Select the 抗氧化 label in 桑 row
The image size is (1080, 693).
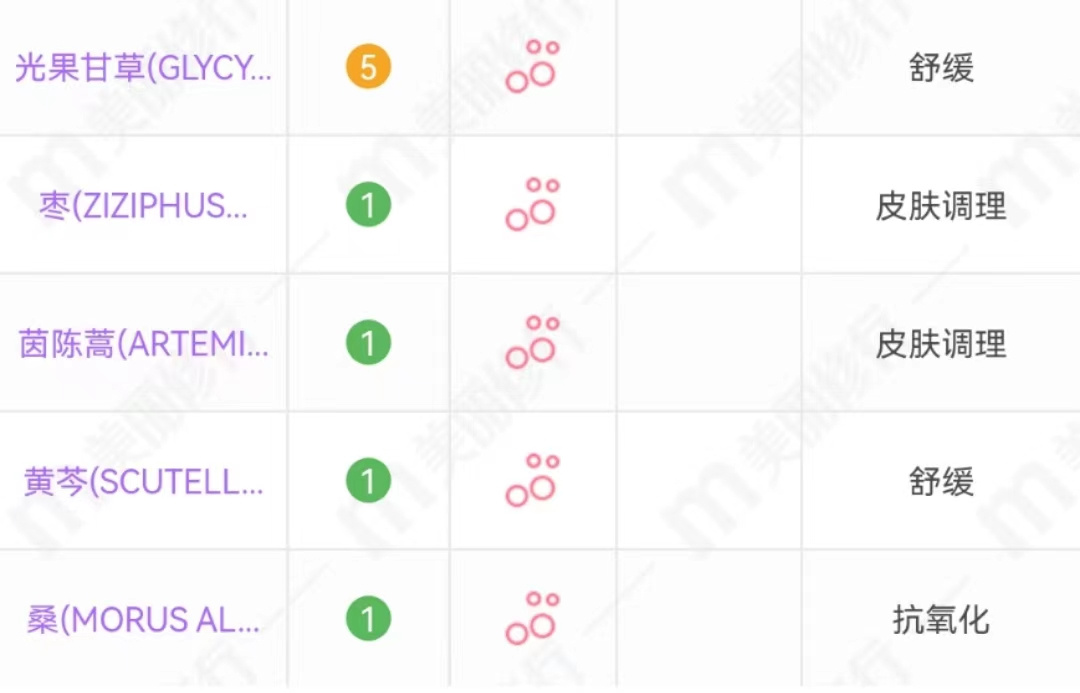click(941, 620)
